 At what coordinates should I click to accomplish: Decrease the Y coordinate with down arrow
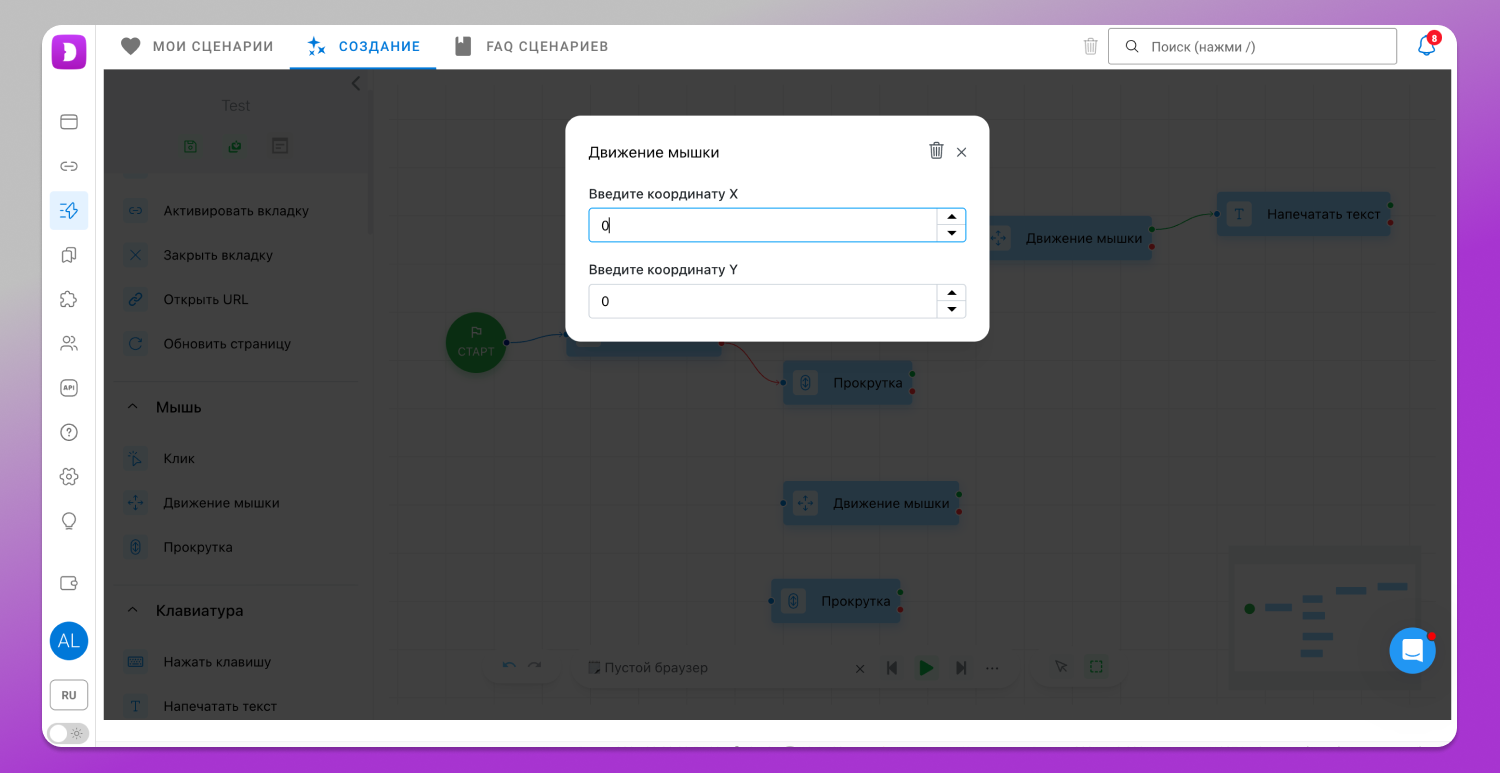(x=951, y=309)
